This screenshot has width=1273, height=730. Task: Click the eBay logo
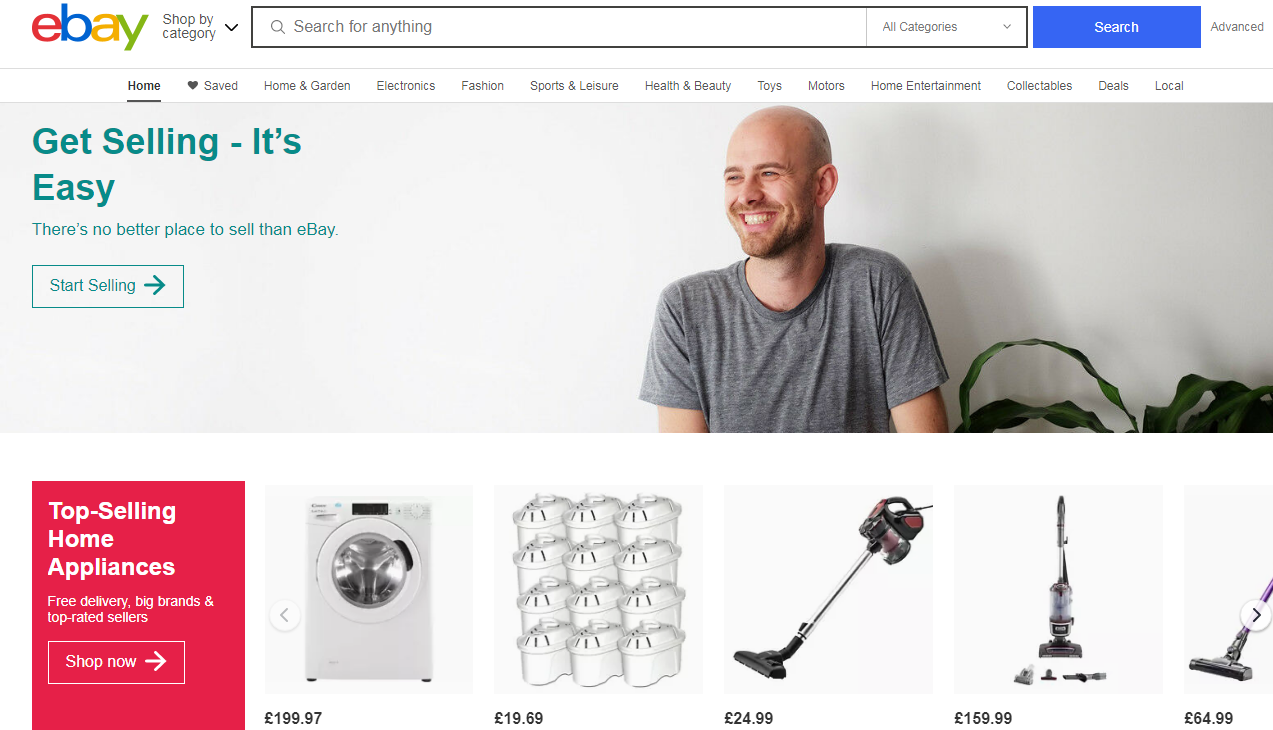coord(90,27)
